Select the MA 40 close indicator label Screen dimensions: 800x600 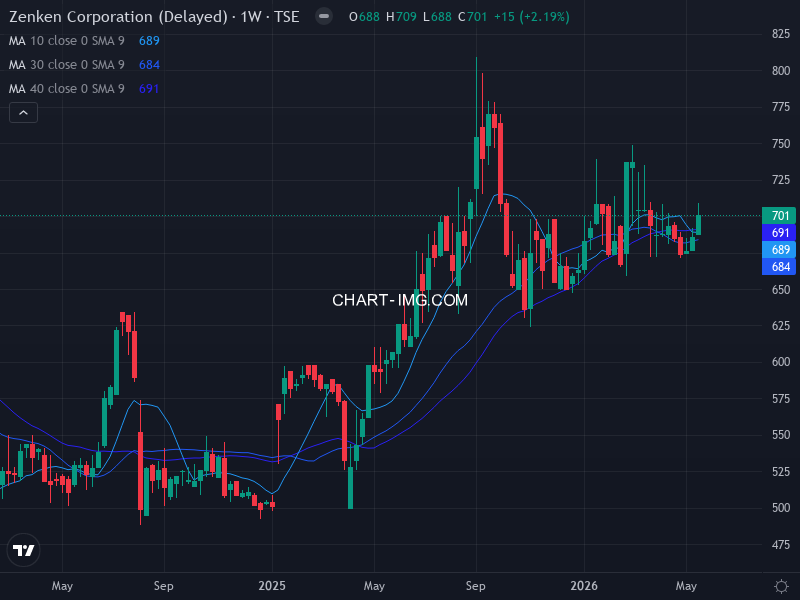(x=67, y=89)
